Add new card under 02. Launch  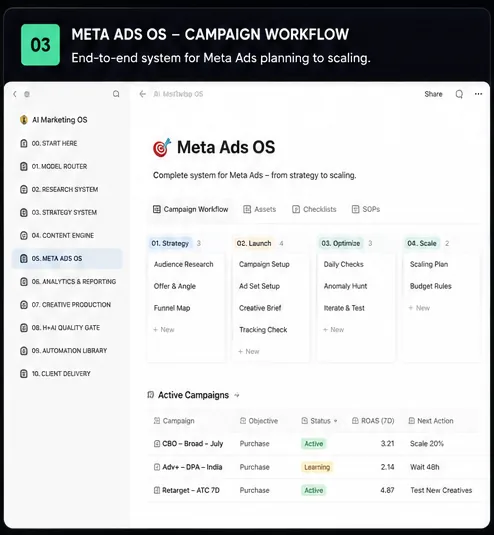[x=249, y=351]
